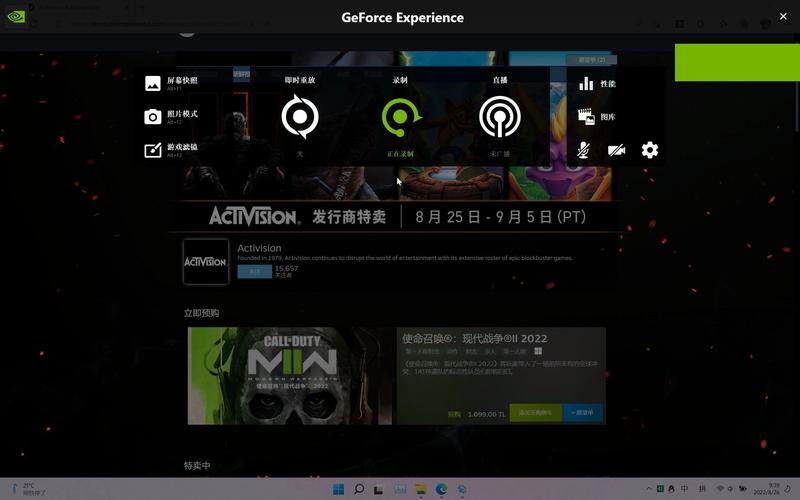Open the 屏幕快照 screenshot option
Image resolution: width=800 pixels, height=500 pixels.
(x=172, y=83)
